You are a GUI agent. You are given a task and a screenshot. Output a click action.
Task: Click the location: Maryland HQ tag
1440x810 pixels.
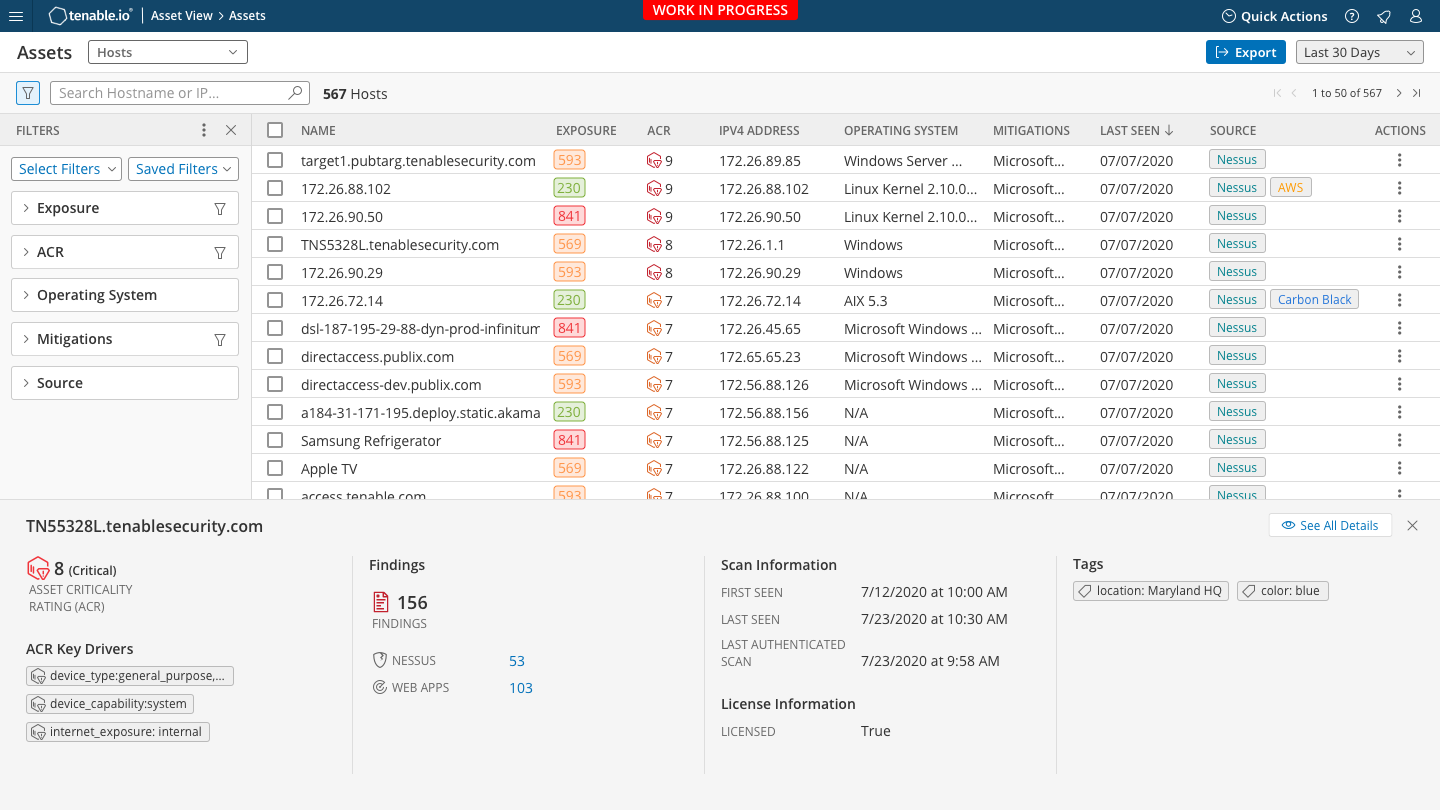pos(1151,591)
